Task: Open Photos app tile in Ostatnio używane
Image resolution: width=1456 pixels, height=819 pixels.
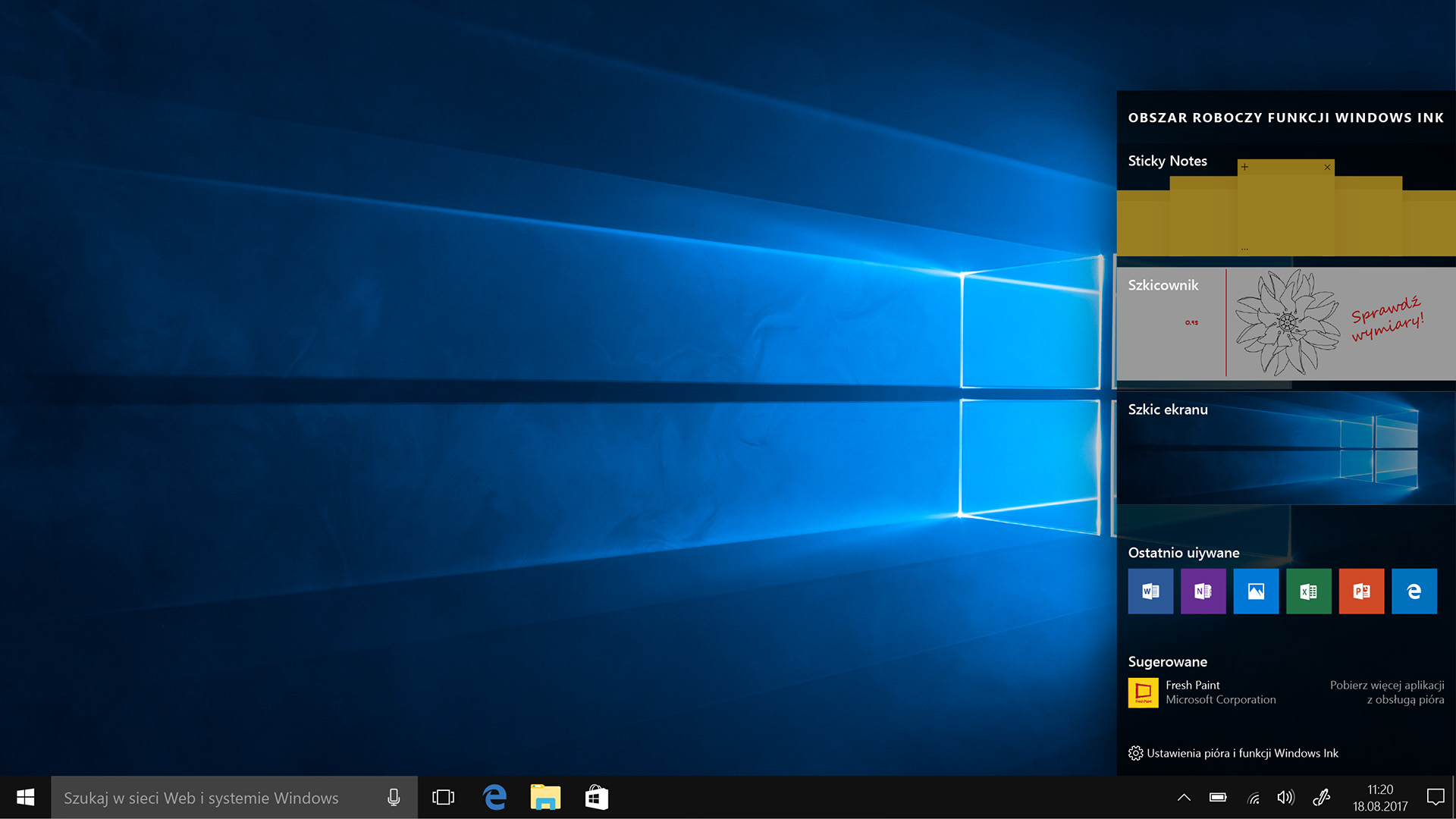Action: 1256,591
